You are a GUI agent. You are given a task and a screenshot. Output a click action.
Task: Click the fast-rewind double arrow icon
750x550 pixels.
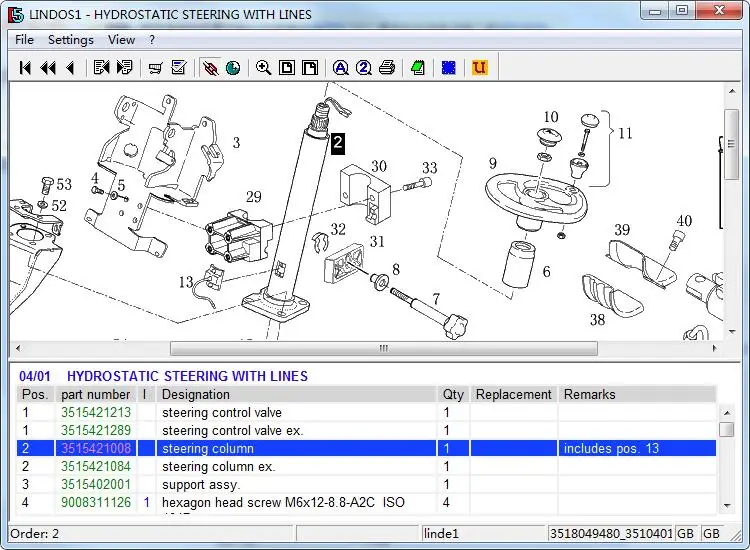pyautogui.click(x=47, y=68)
